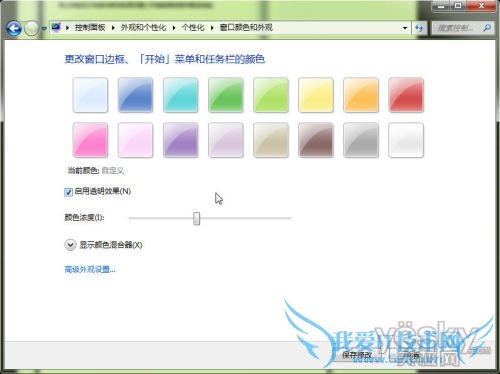Viewport: 500px width, 374px height.
Task: Expand arrow after 控制面板 breadcrumb
Action: point(113,28)
